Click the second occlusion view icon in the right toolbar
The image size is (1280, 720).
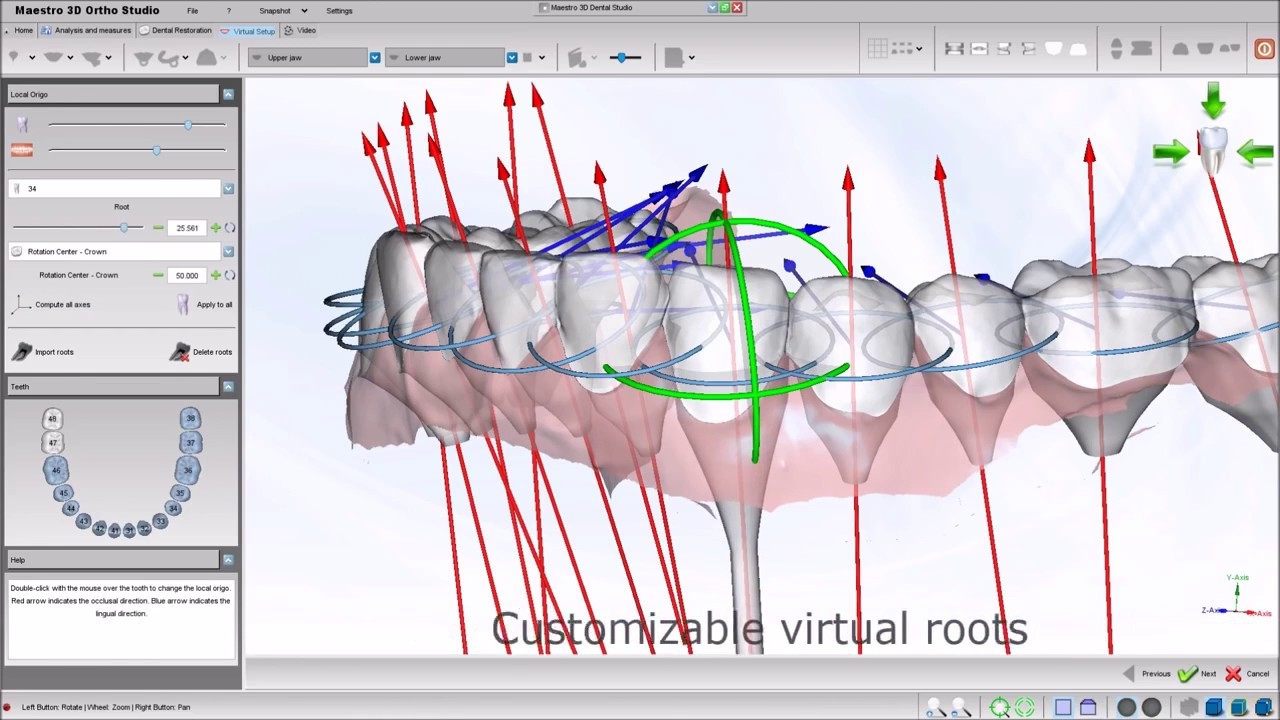pos(979,48)
